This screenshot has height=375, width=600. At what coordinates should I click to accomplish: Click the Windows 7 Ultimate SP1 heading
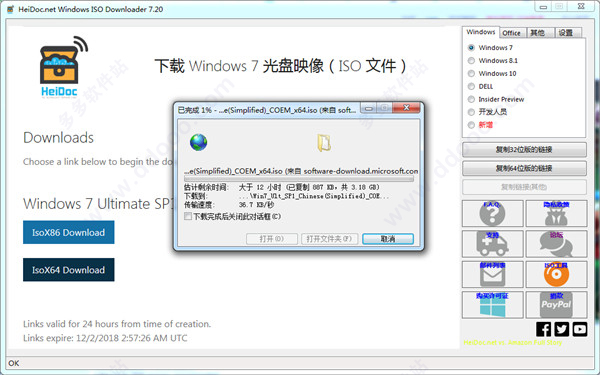[x=98, y=204]
